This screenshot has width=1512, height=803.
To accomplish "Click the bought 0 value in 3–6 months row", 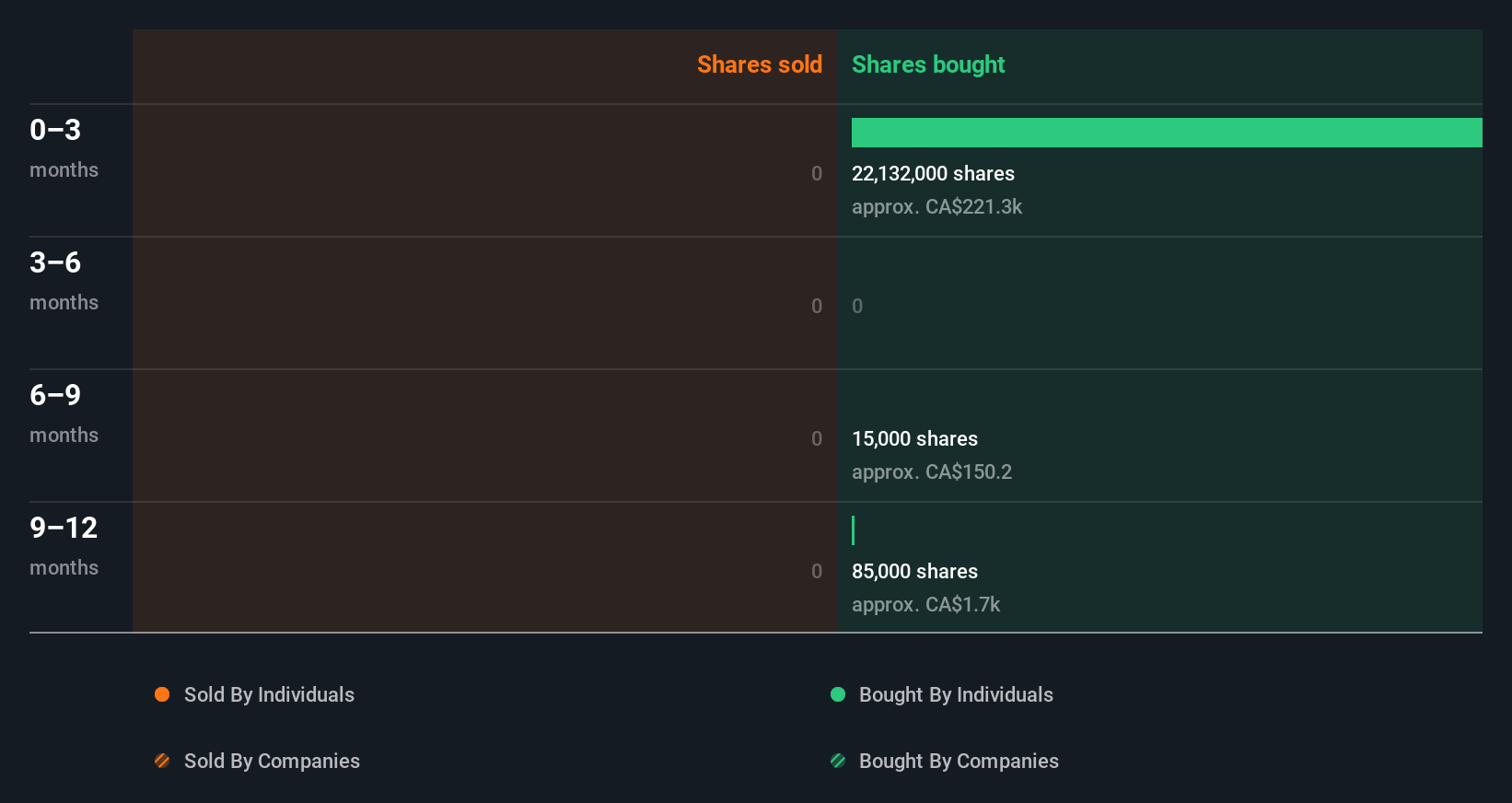I will pyautogui.click(x=857, y=307).
